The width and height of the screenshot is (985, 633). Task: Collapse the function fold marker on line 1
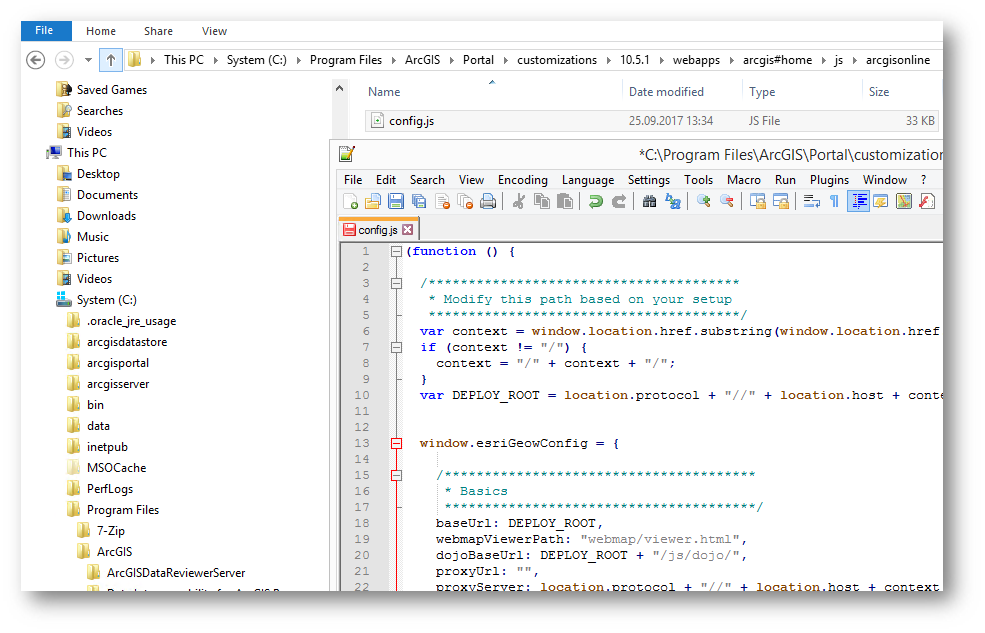(x=396, y=252)
